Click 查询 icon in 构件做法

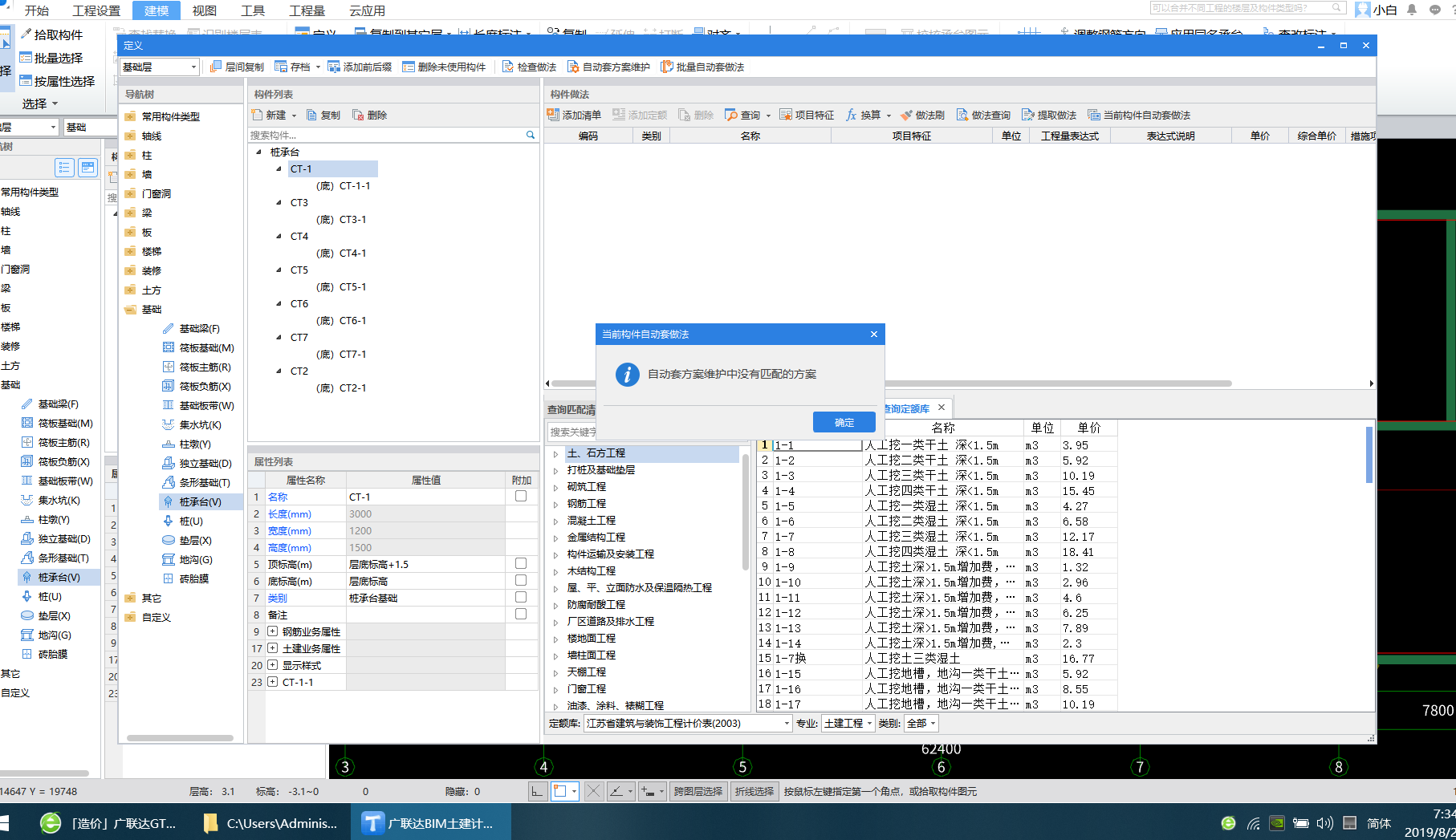731,115
